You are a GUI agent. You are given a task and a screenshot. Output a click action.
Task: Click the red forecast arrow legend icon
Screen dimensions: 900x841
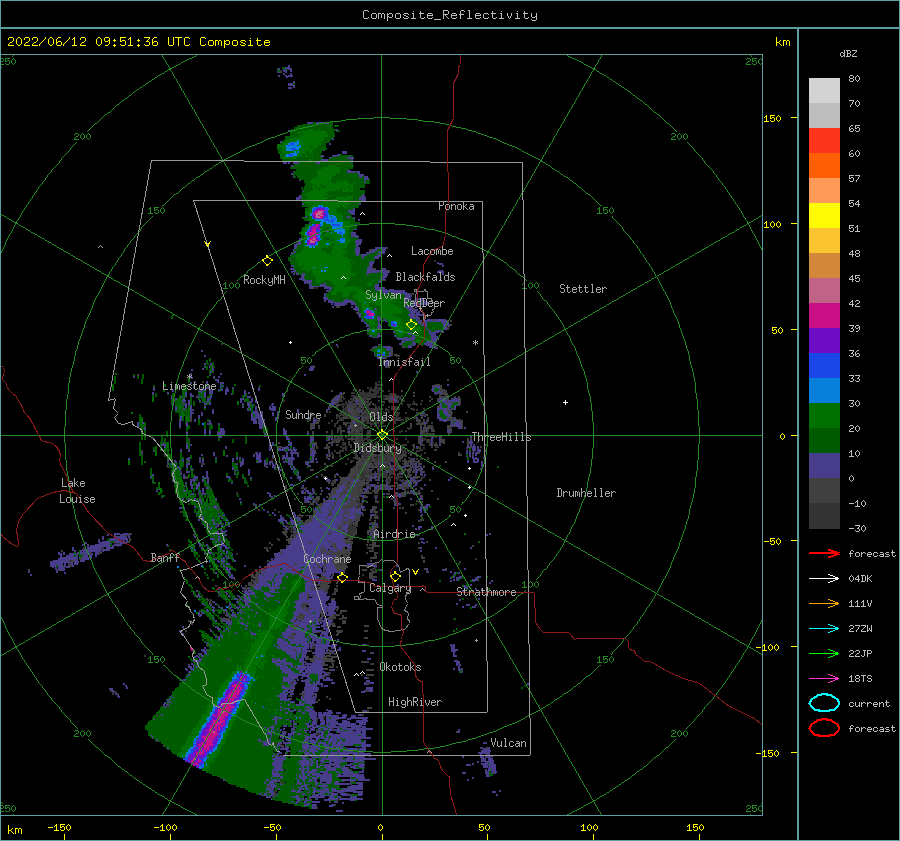click(x=824, y=553)
